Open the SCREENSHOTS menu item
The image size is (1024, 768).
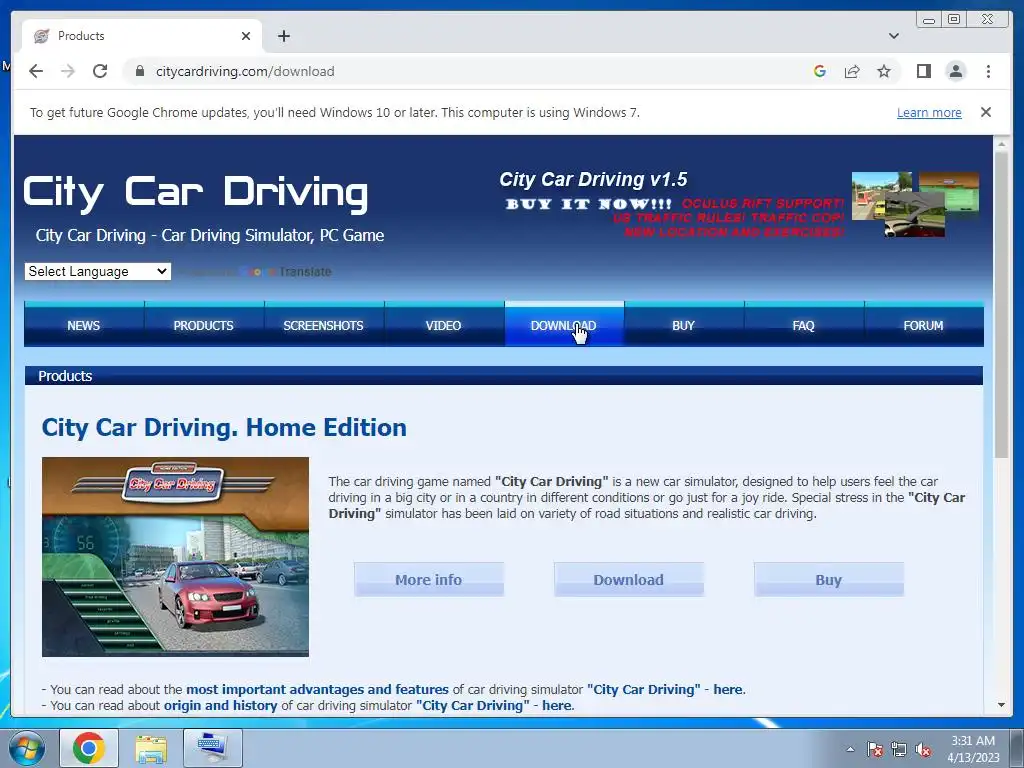(x=323, y=325)
